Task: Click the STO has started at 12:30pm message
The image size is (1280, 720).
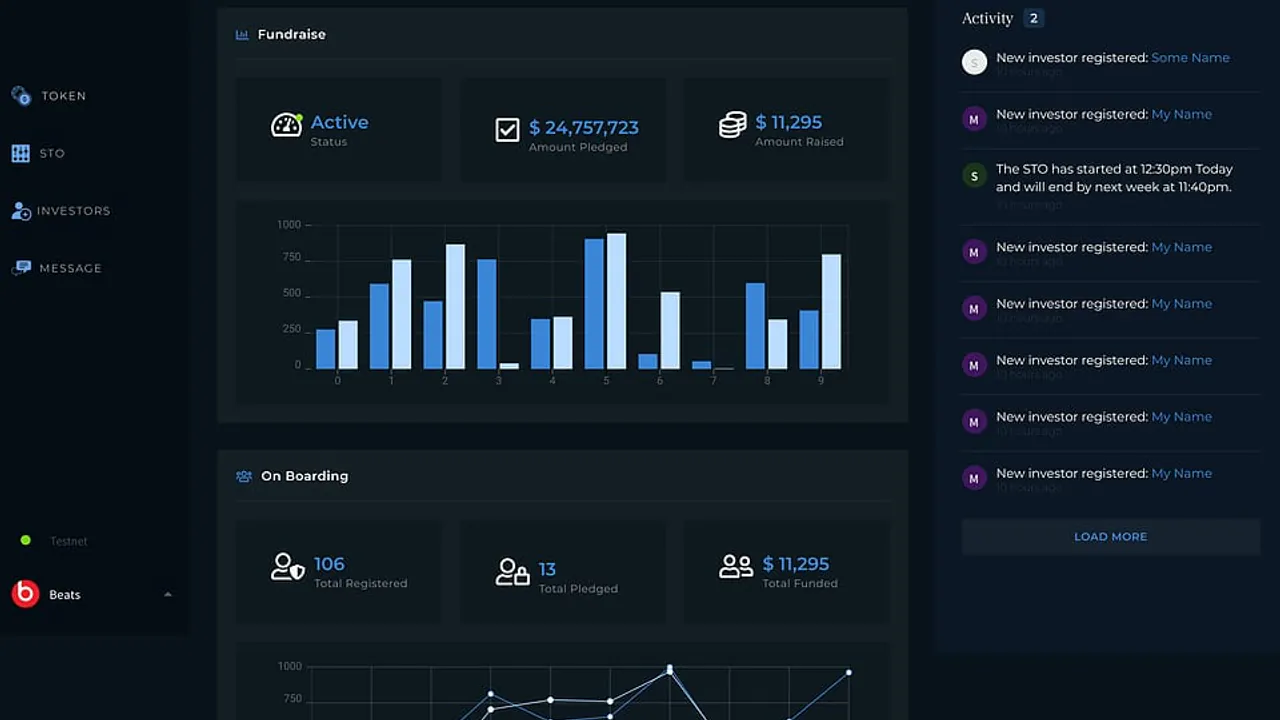Action: (1114, 178)
